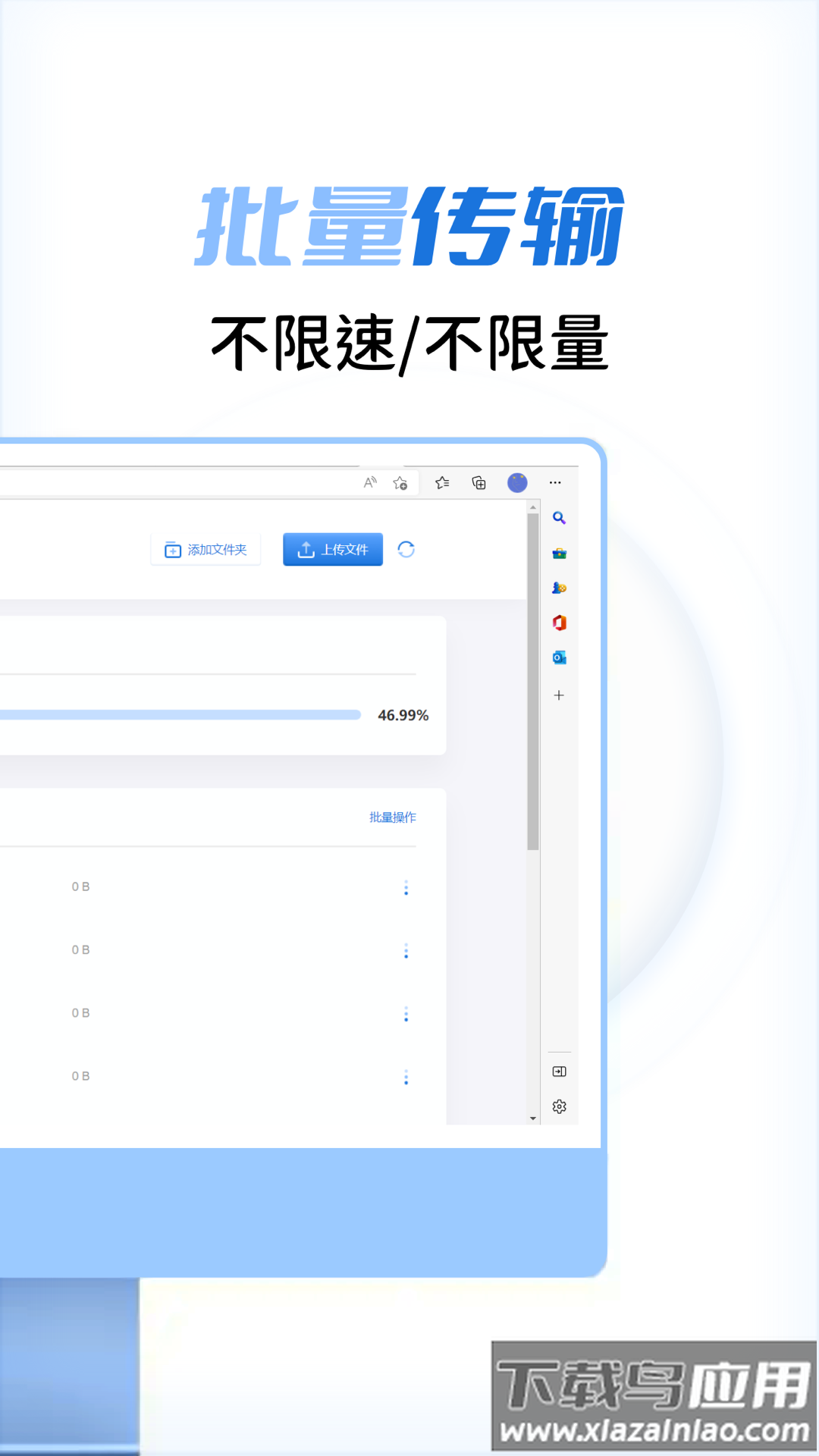Image resolution: width=819 pixels, height=1456 pixels.
Task: Toggle the hide sidebar panel icon
Action: click(x=560, y=1072)
